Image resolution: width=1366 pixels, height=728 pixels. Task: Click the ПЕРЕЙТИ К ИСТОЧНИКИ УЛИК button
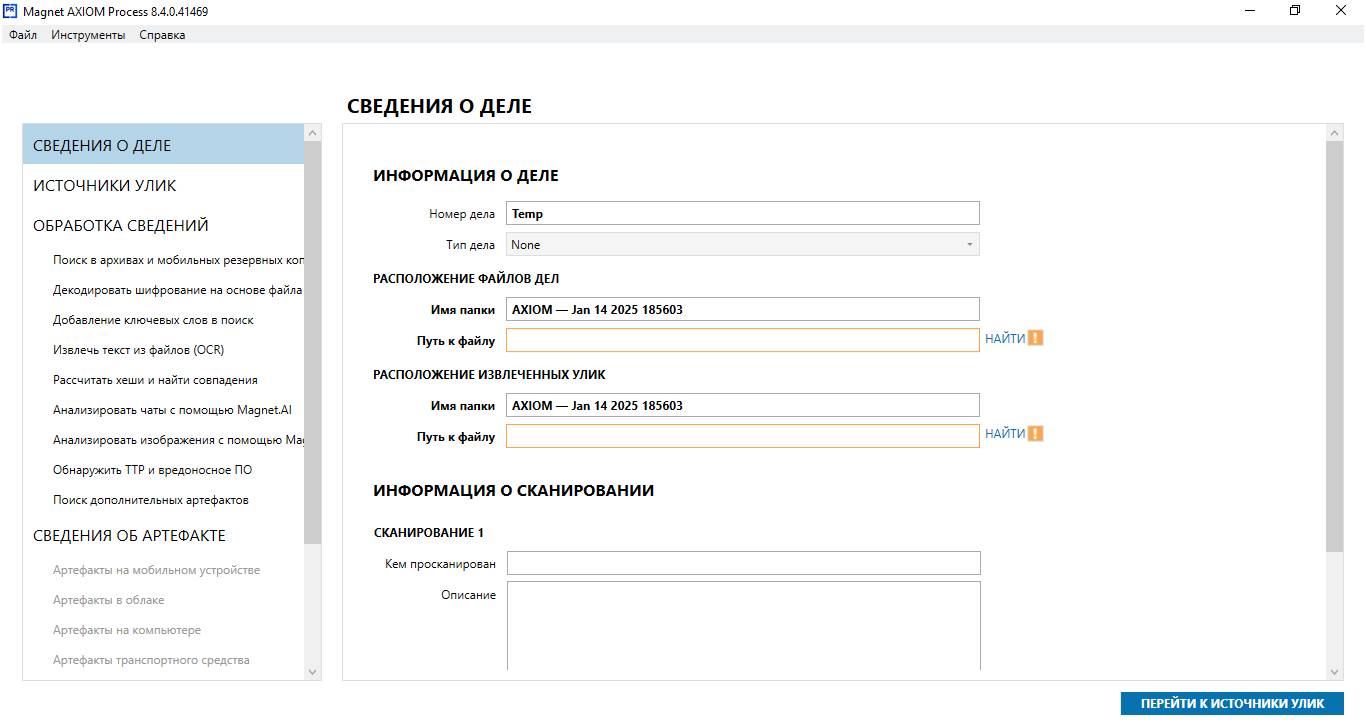pos(1232,703)
